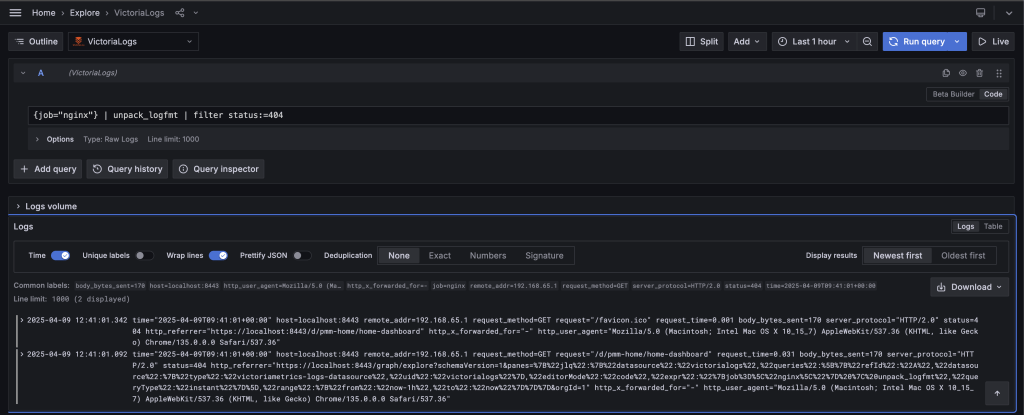1024x415 pixels.
Task: Click the Run query button
Action: [916, 42]
